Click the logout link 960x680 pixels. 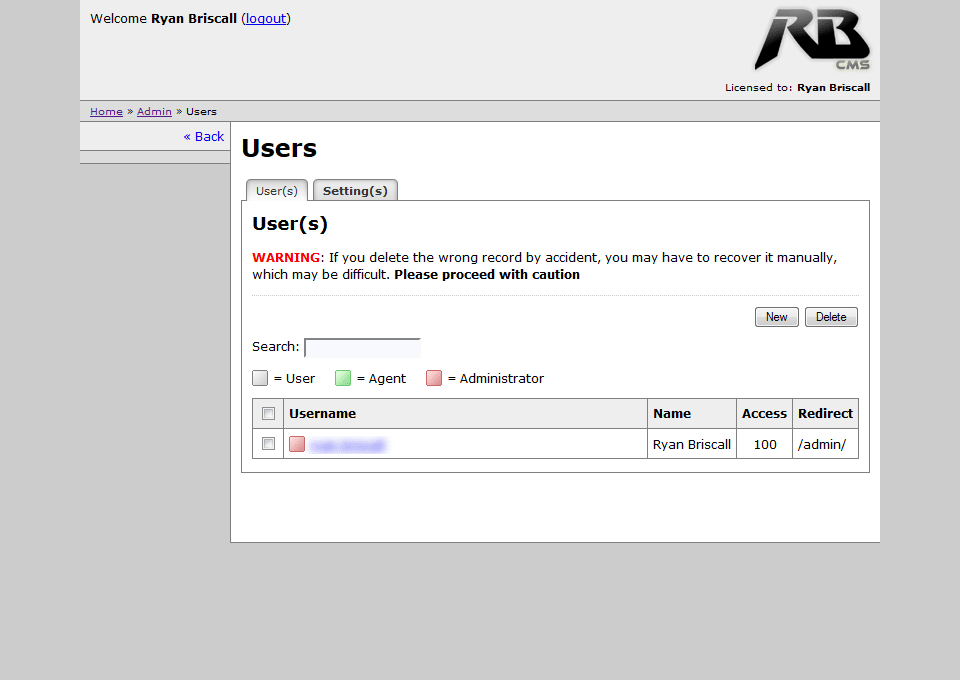click(266, 18)
